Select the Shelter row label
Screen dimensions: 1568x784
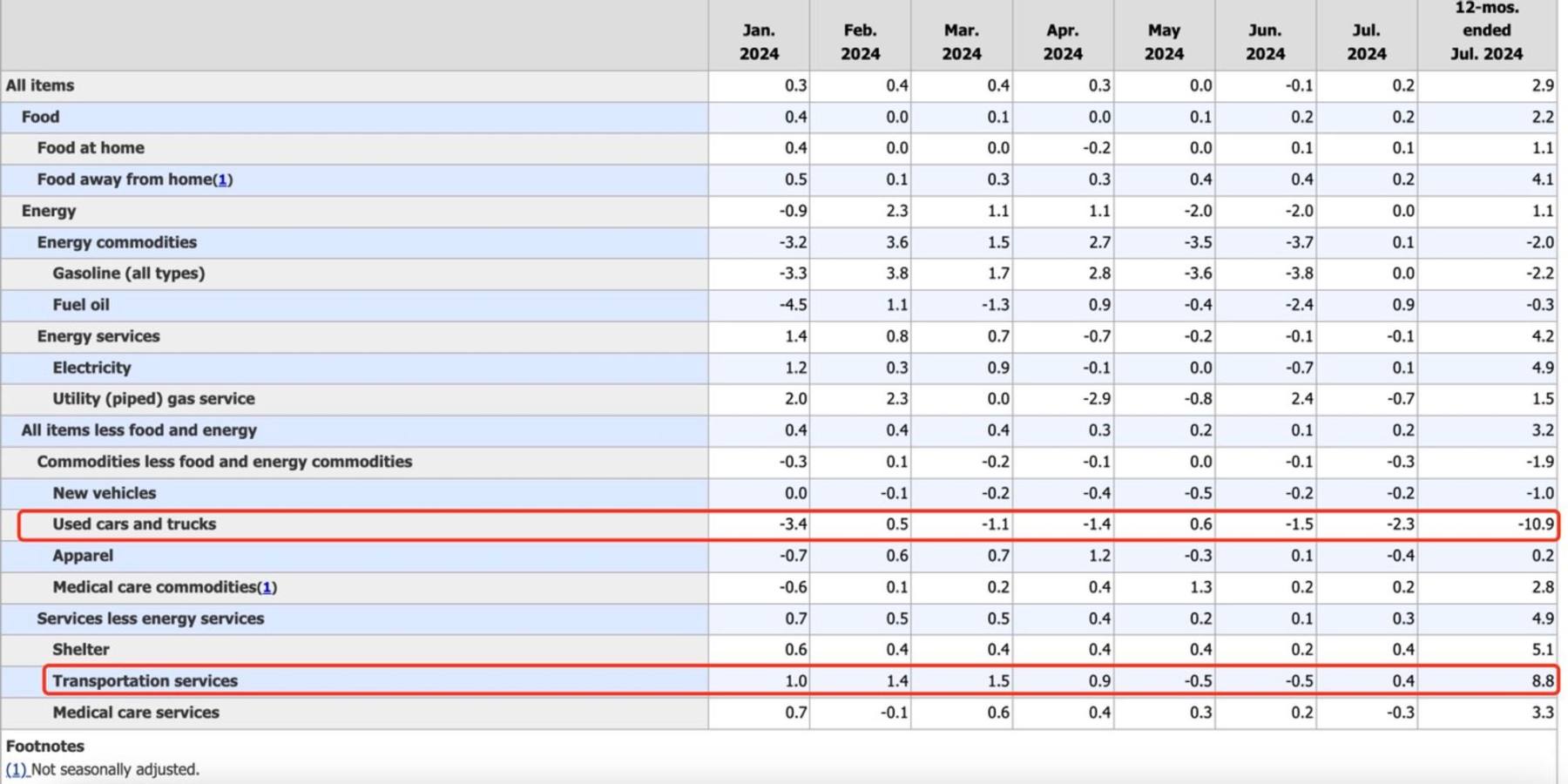[x=81, y=650]
